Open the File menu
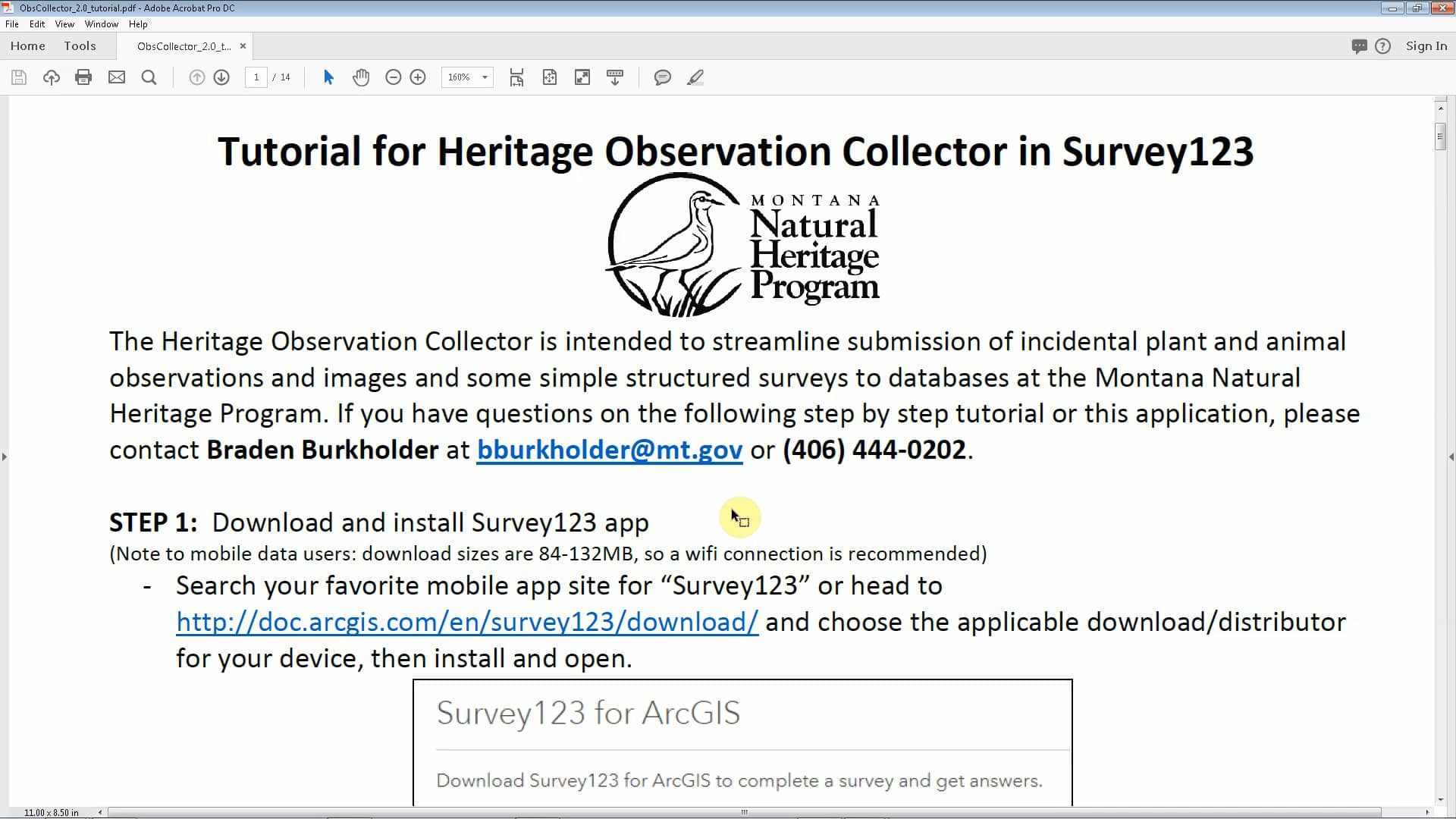 point(12,24)
